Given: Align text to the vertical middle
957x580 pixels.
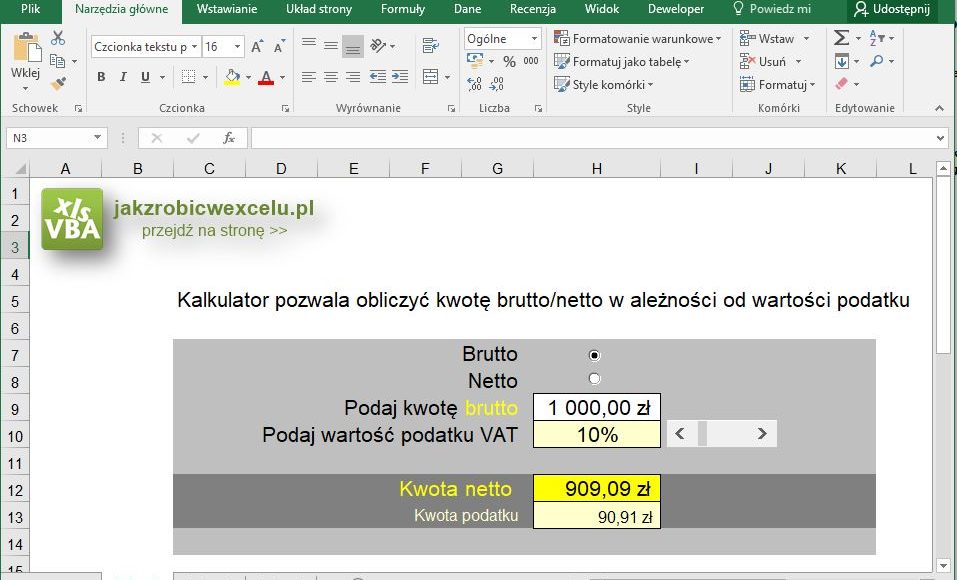Looking at the screenshot, I should click(331, 46).
